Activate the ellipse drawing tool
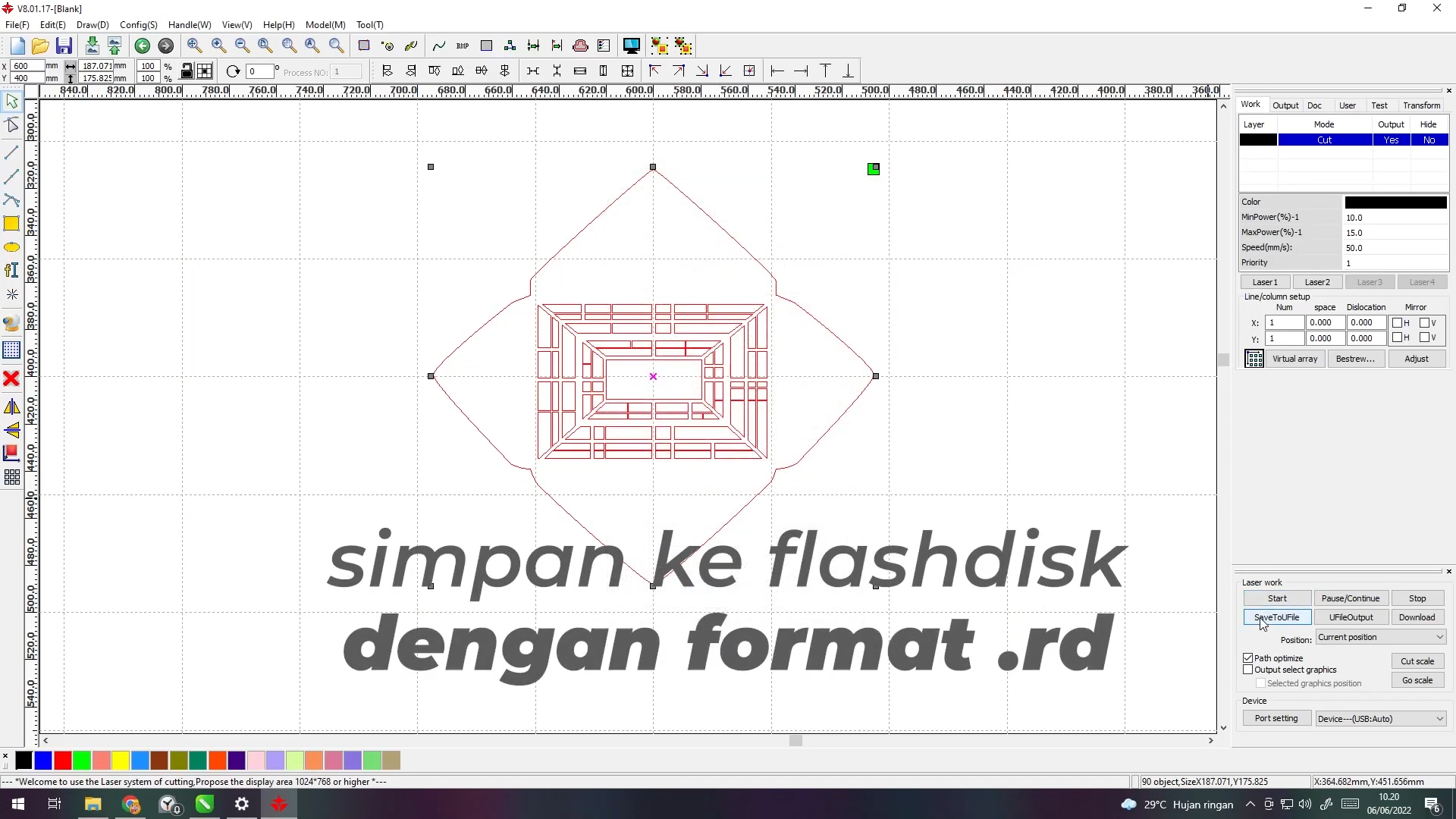The height and width of the screenshot is (819, 1456). click(12, 247)
